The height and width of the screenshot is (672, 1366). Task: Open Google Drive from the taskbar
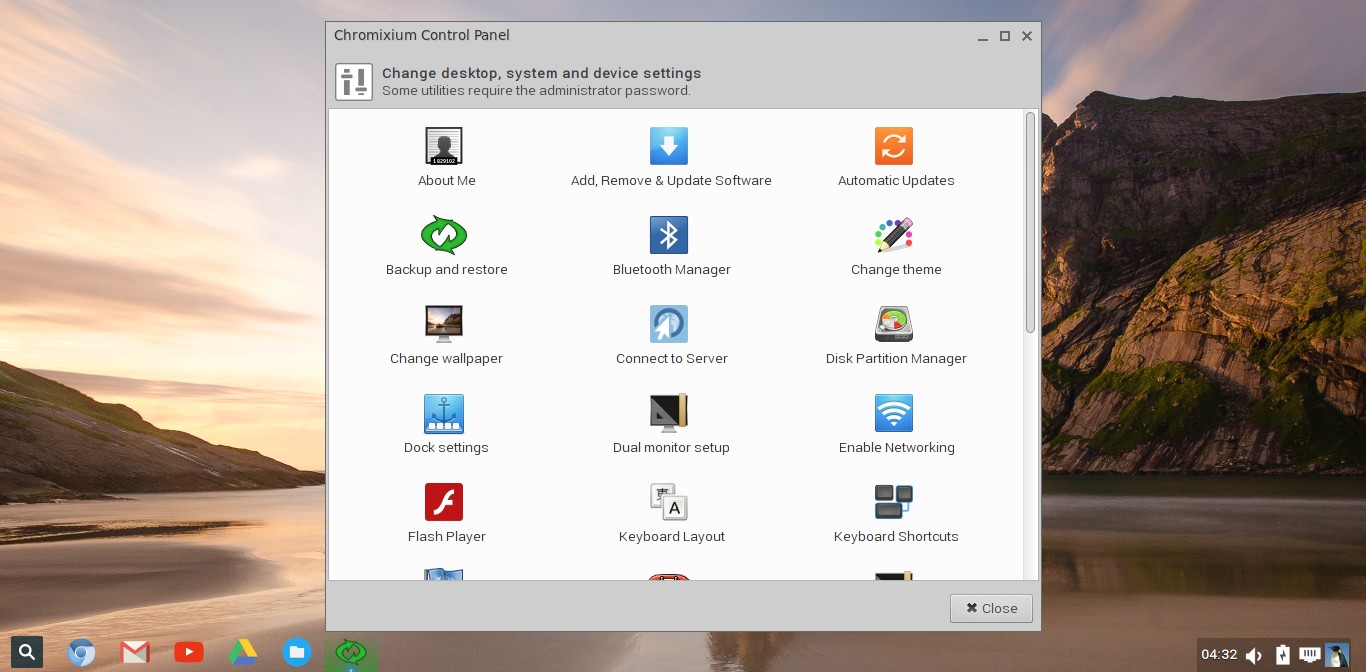point(242,653)
